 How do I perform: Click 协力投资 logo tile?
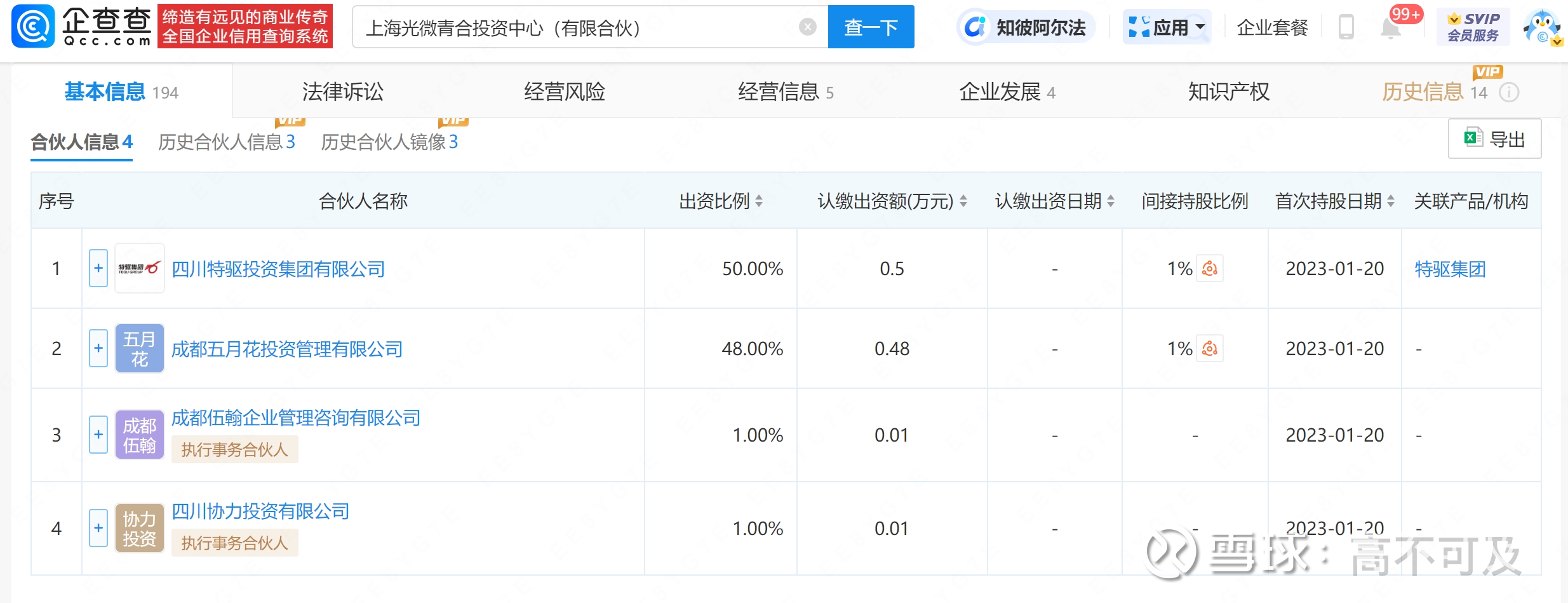coord(140,528)
